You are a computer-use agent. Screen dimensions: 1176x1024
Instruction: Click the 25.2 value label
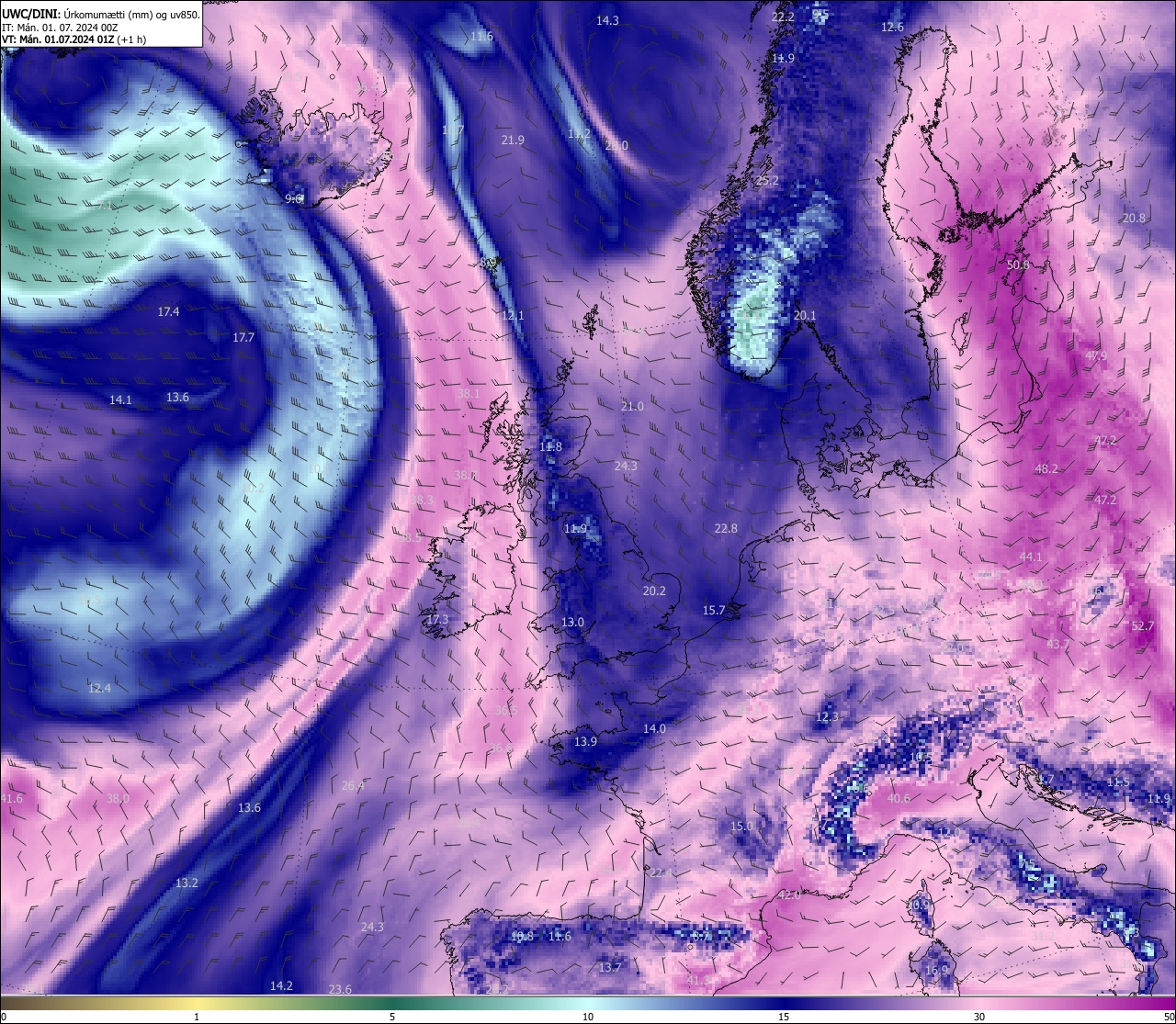click(767, 181)
